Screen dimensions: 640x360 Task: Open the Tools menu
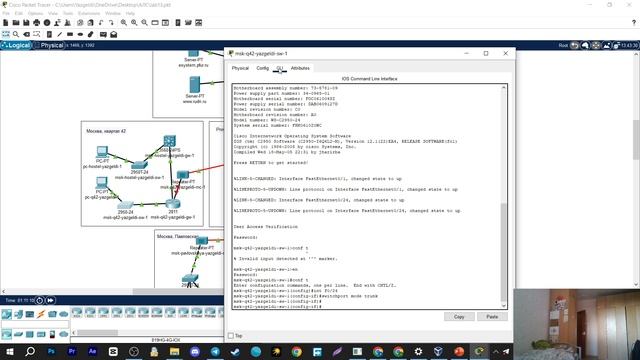point(68,13)
